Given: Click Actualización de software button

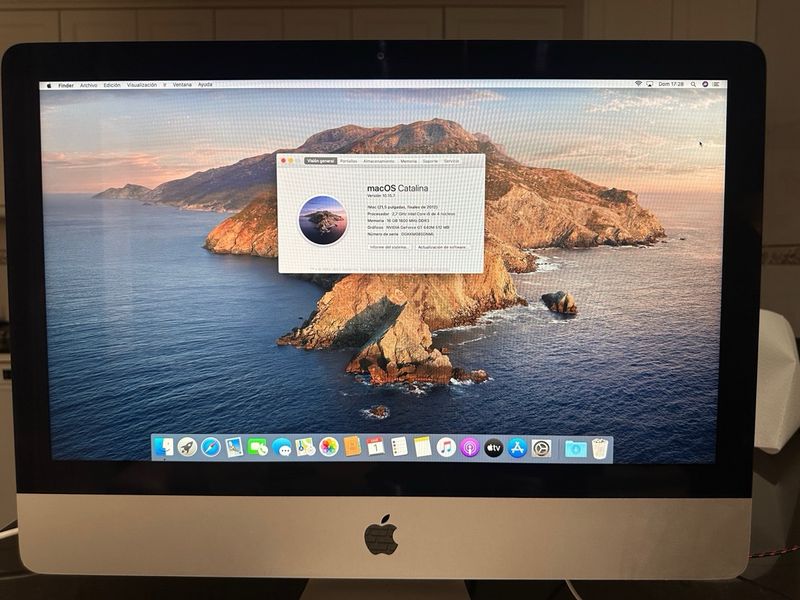Looking at the screenshot, I should click(x=442, y=247).
